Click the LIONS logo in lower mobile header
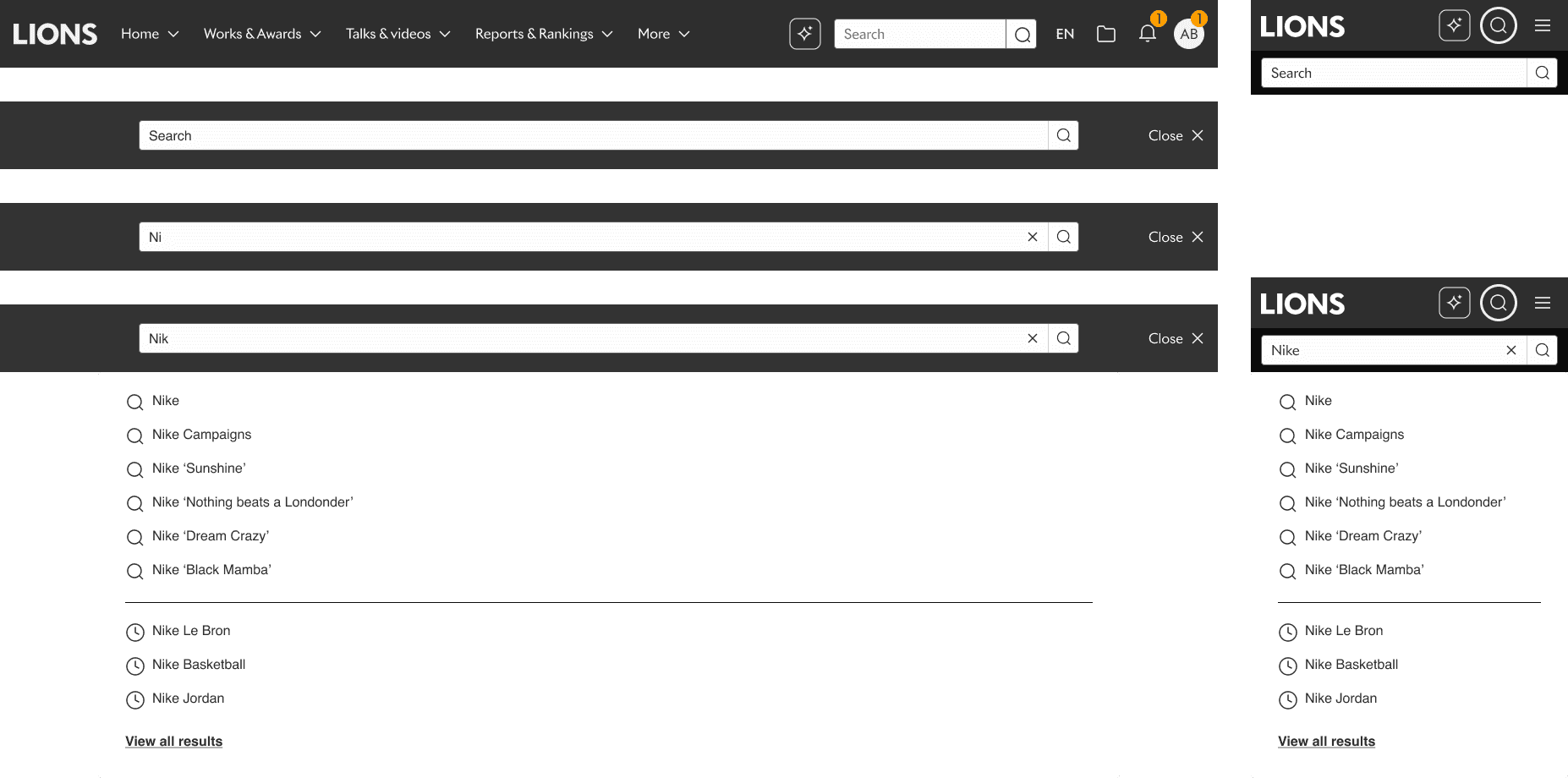 [x=1302, y=304]
